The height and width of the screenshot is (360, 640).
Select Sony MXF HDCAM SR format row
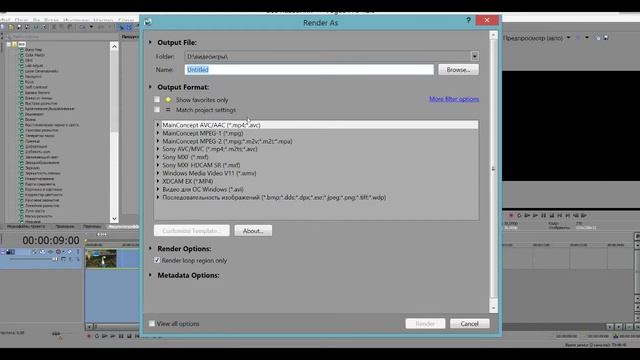pyautogui.click(x=316, y=165)
